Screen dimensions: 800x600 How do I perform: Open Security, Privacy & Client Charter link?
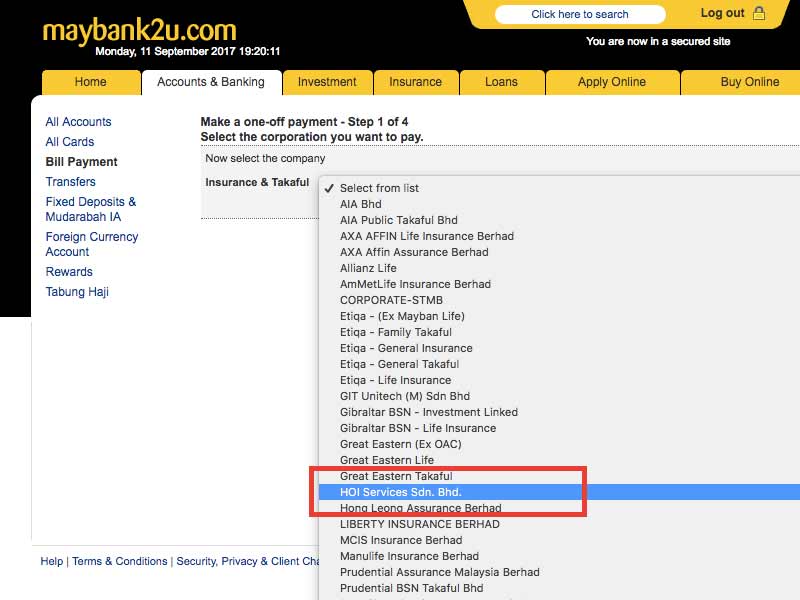coord(247,561)
